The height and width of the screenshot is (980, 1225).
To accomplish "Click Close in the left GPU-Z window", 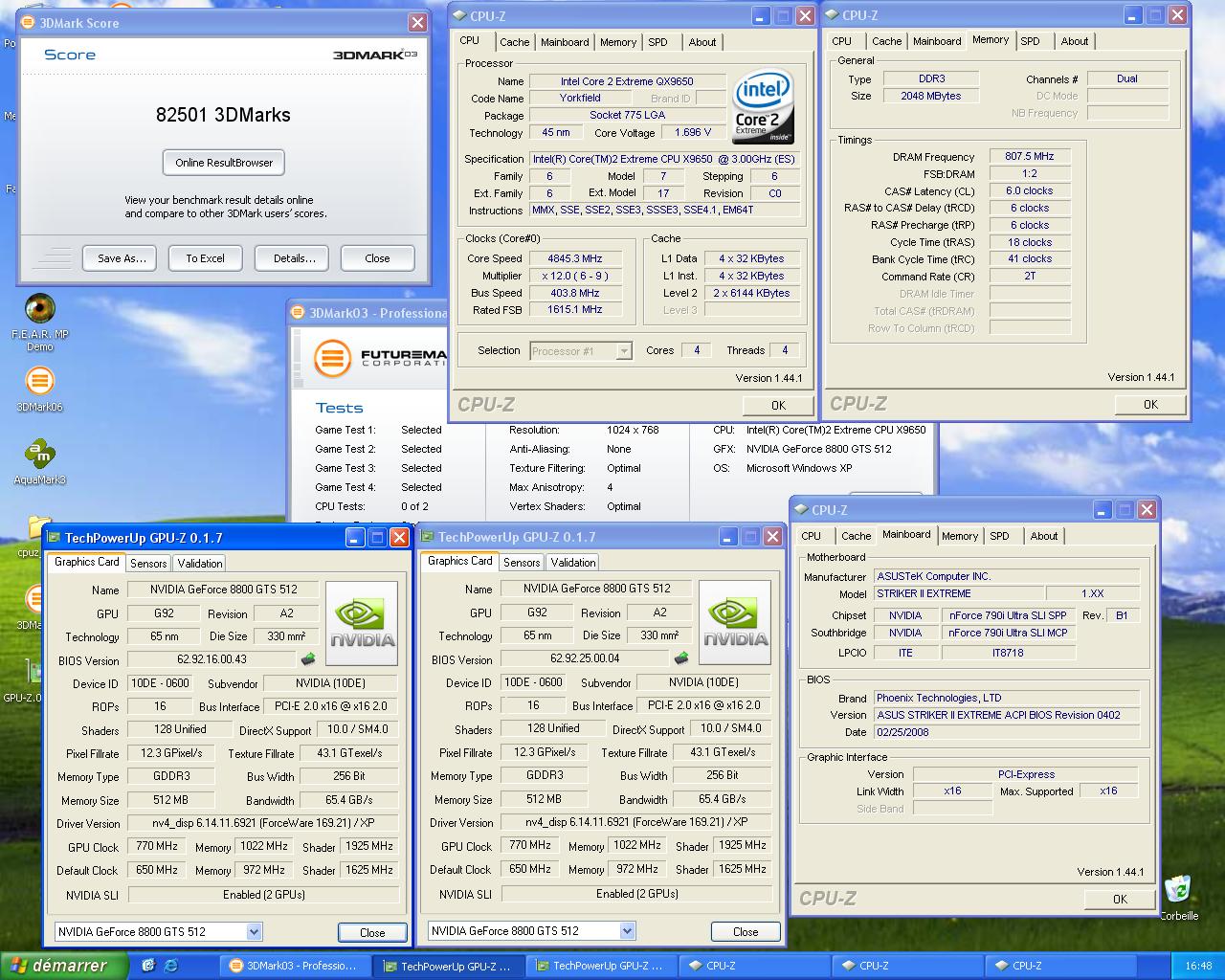I will (372, 932).
